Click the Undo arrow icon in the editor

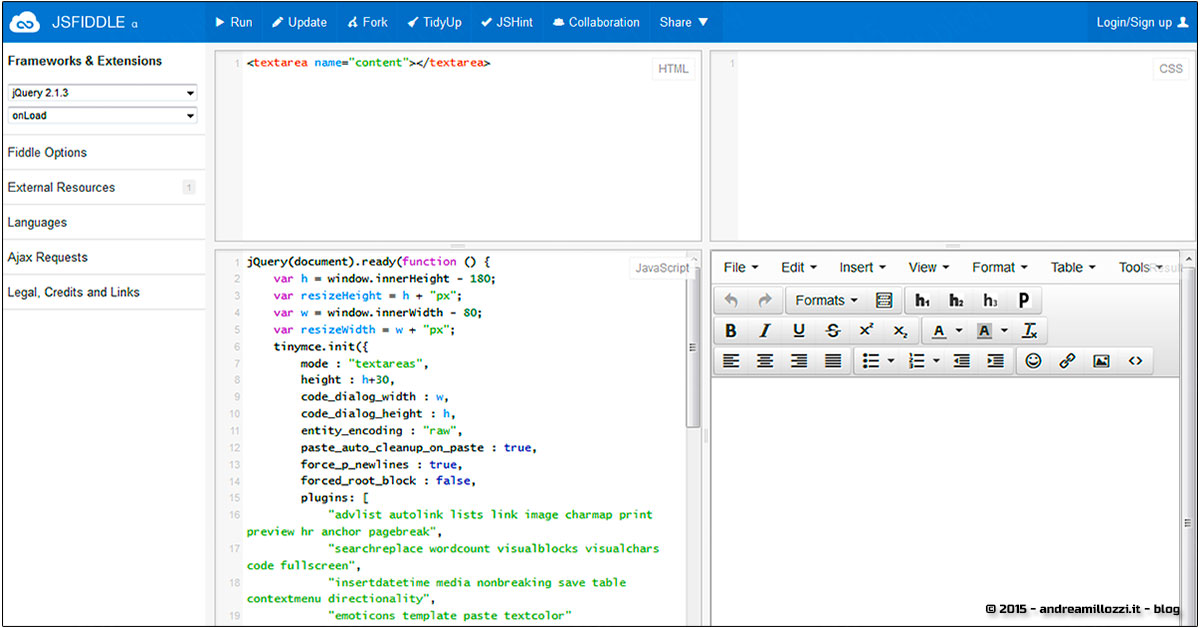click(x=729, y=299)
